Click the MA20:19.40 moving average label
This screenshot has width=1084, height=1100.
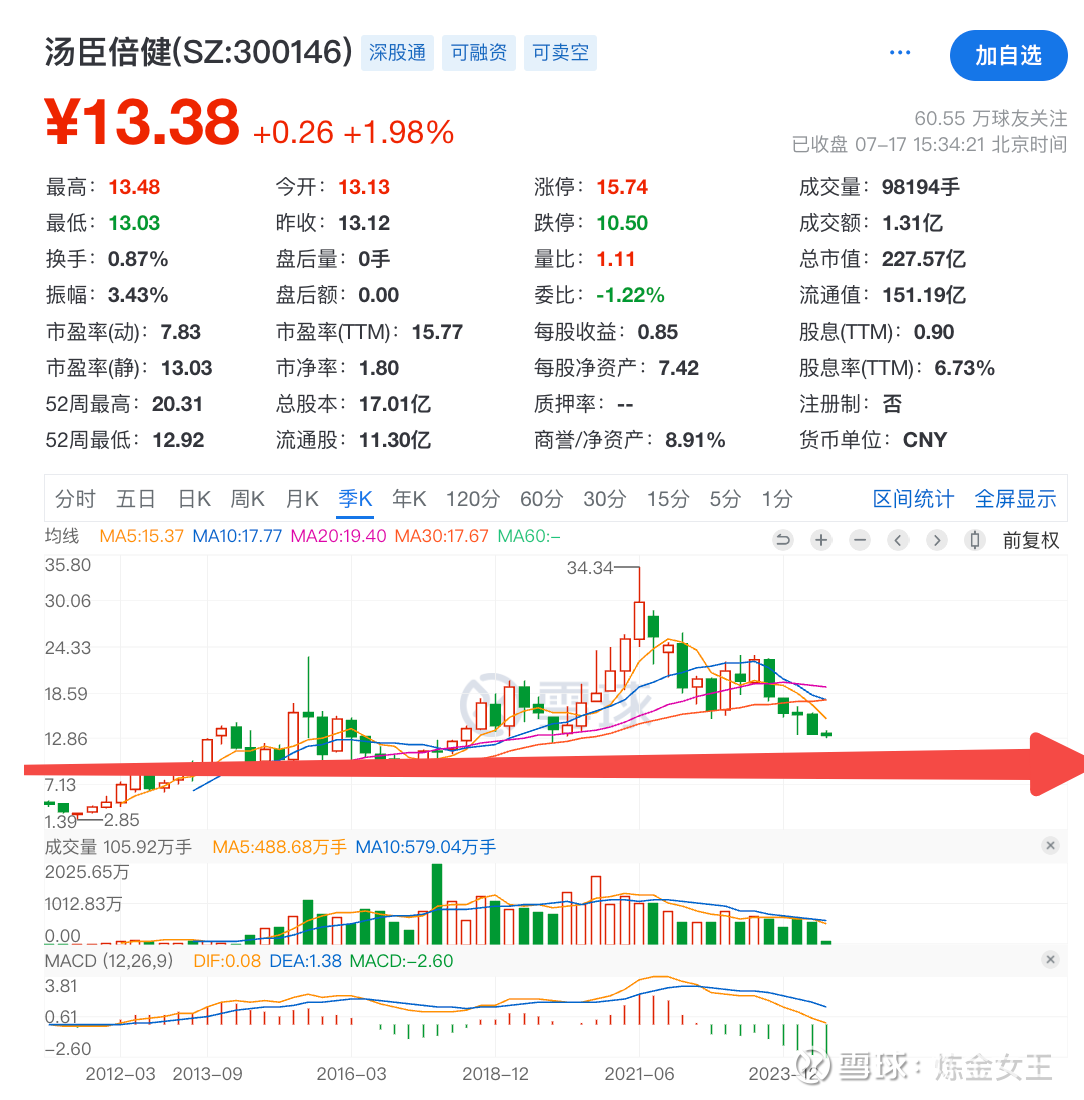coord(338,536)
